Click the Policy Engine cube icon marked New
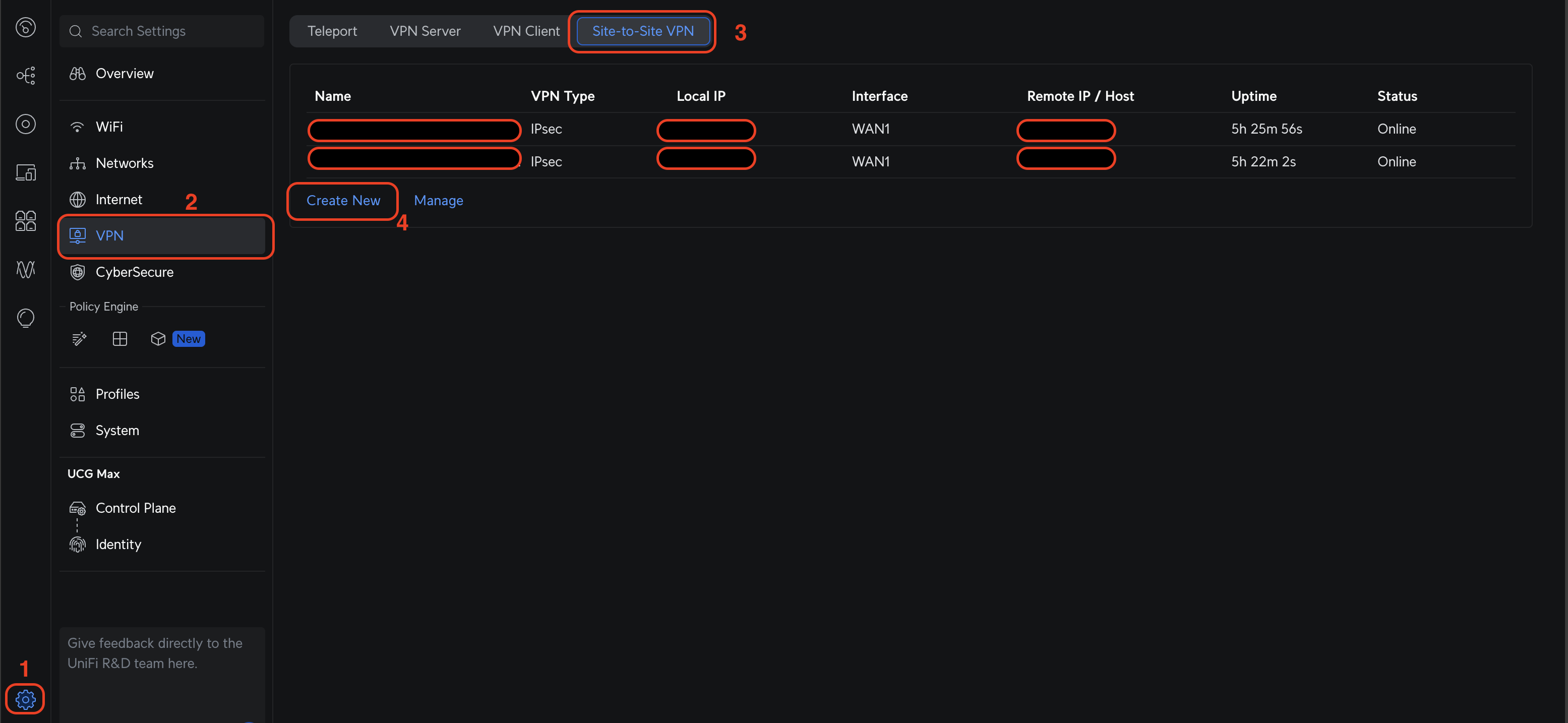The height and width of the screenshot is (723, 1568). (x=158, y=339)
